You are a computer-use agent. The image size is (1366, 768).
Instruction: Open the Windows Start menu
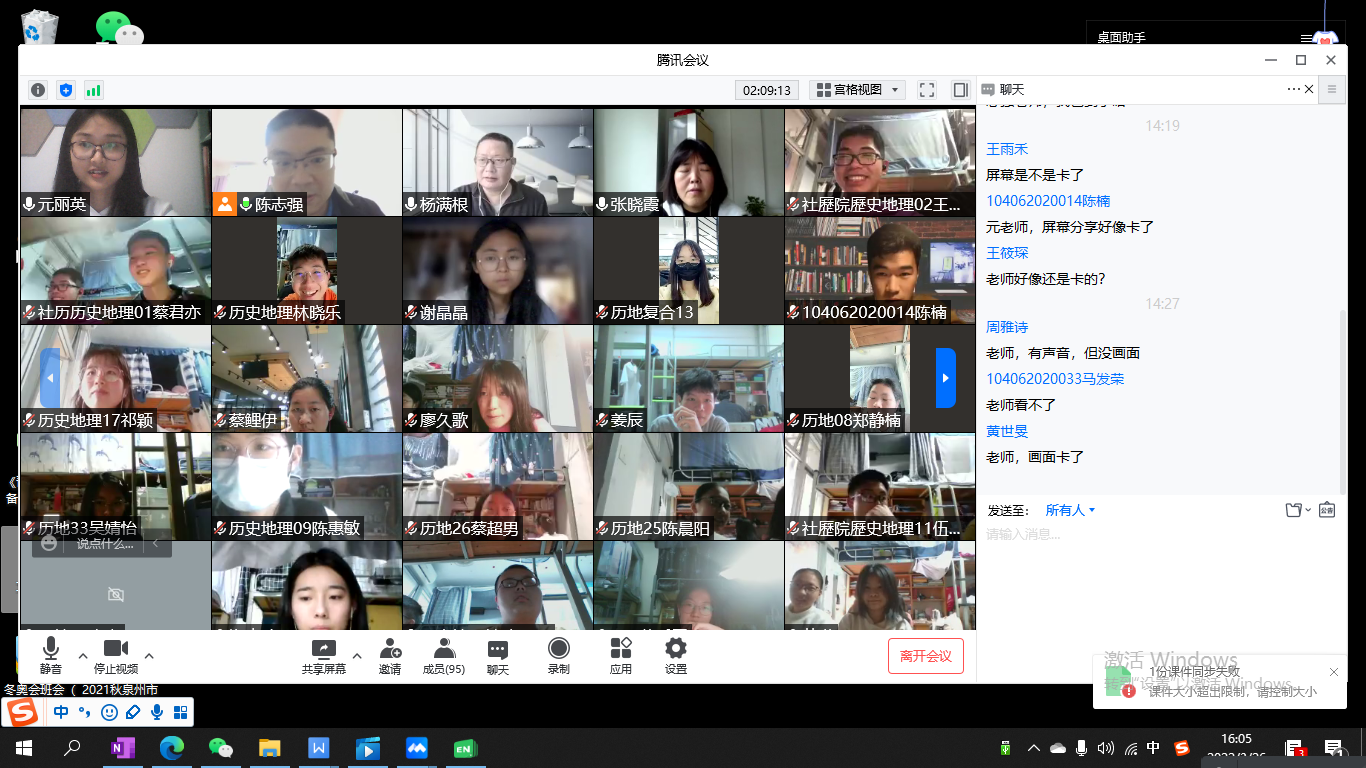point(24,747)
